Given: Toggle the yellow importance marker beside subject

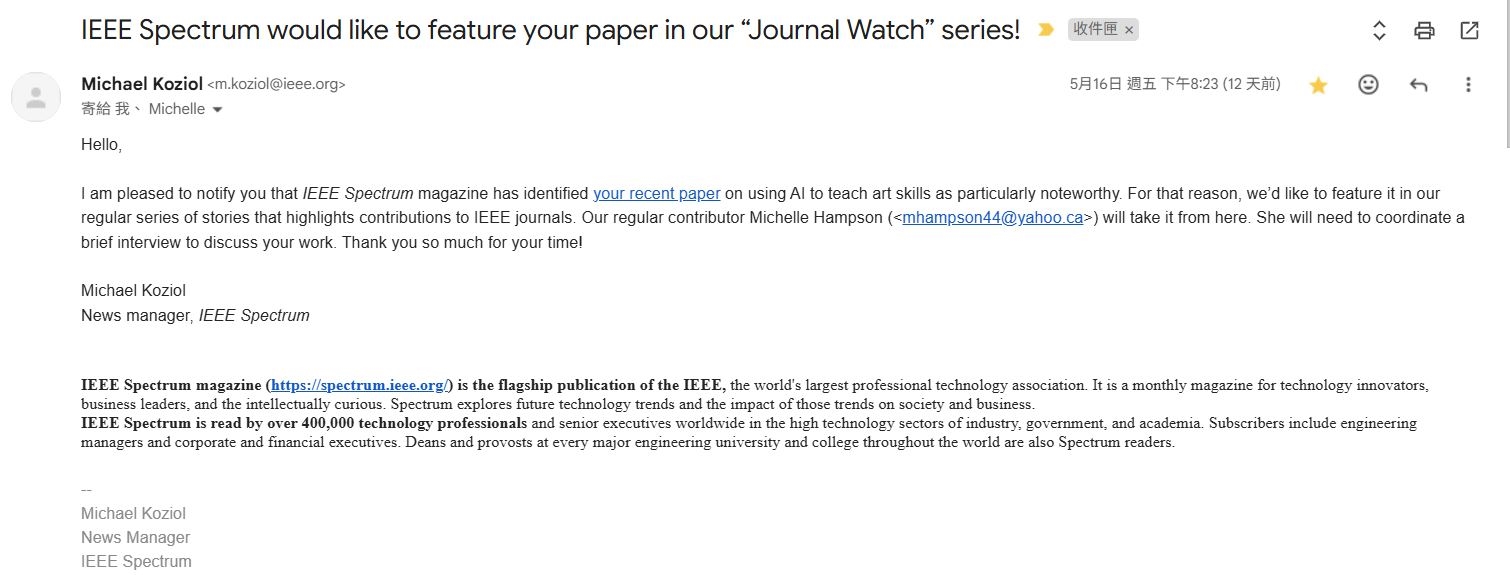Looking at the screenshot, I should click(1046, 30).
